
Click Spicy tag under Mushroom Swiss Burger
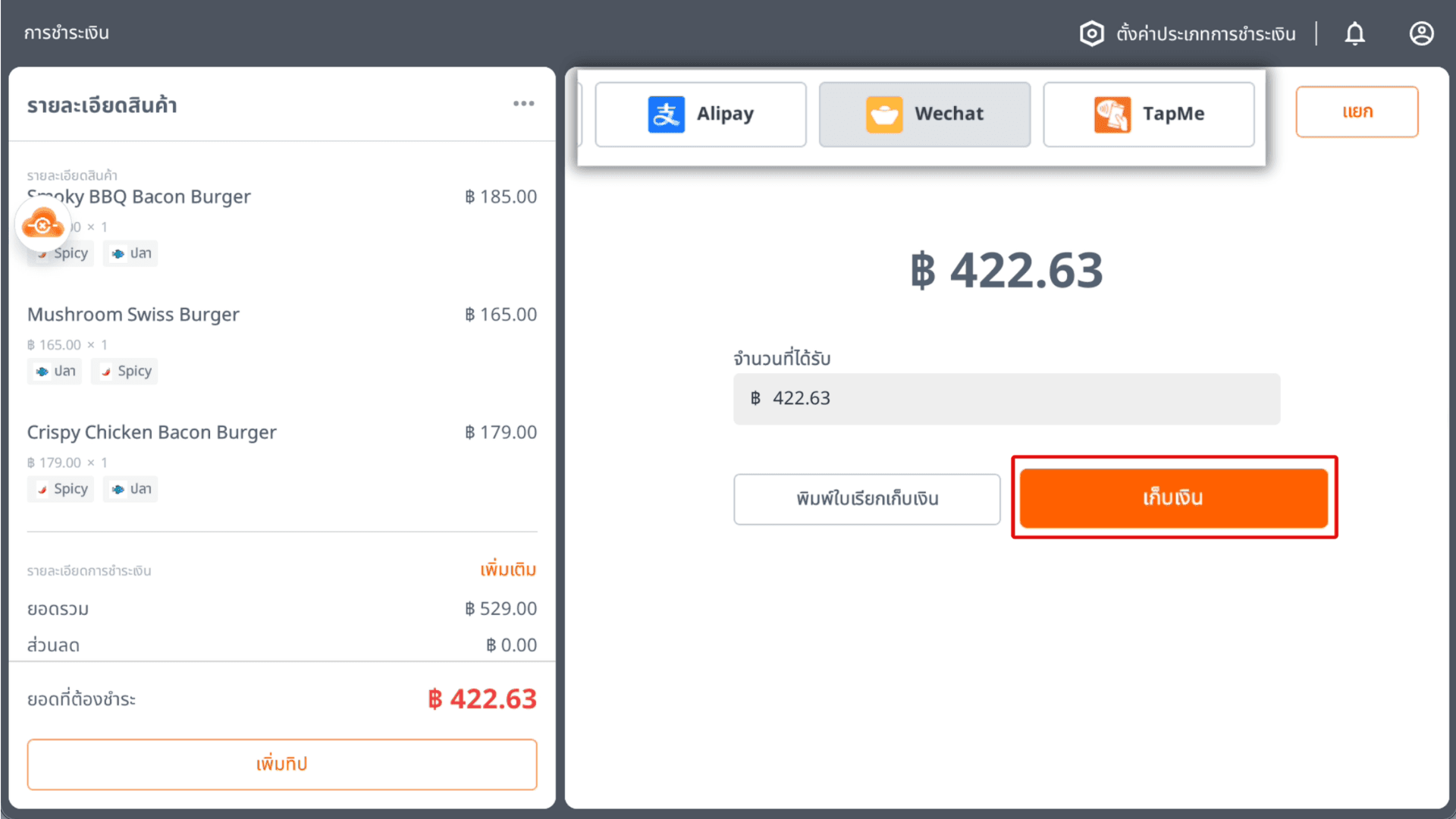124,371
